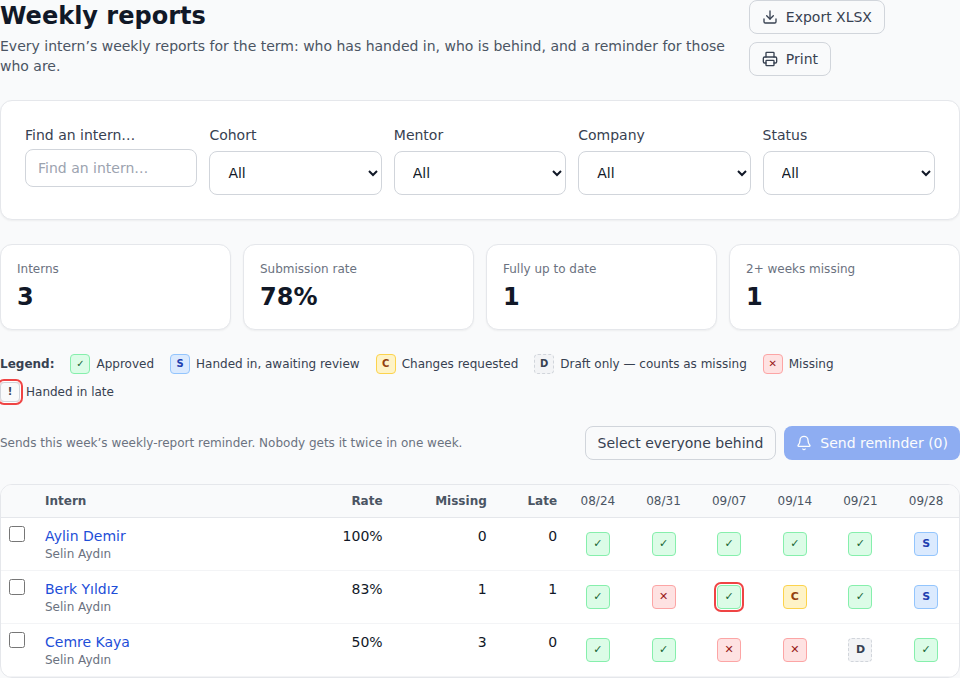Click the Approved legend swatch

tap(80, 364)
